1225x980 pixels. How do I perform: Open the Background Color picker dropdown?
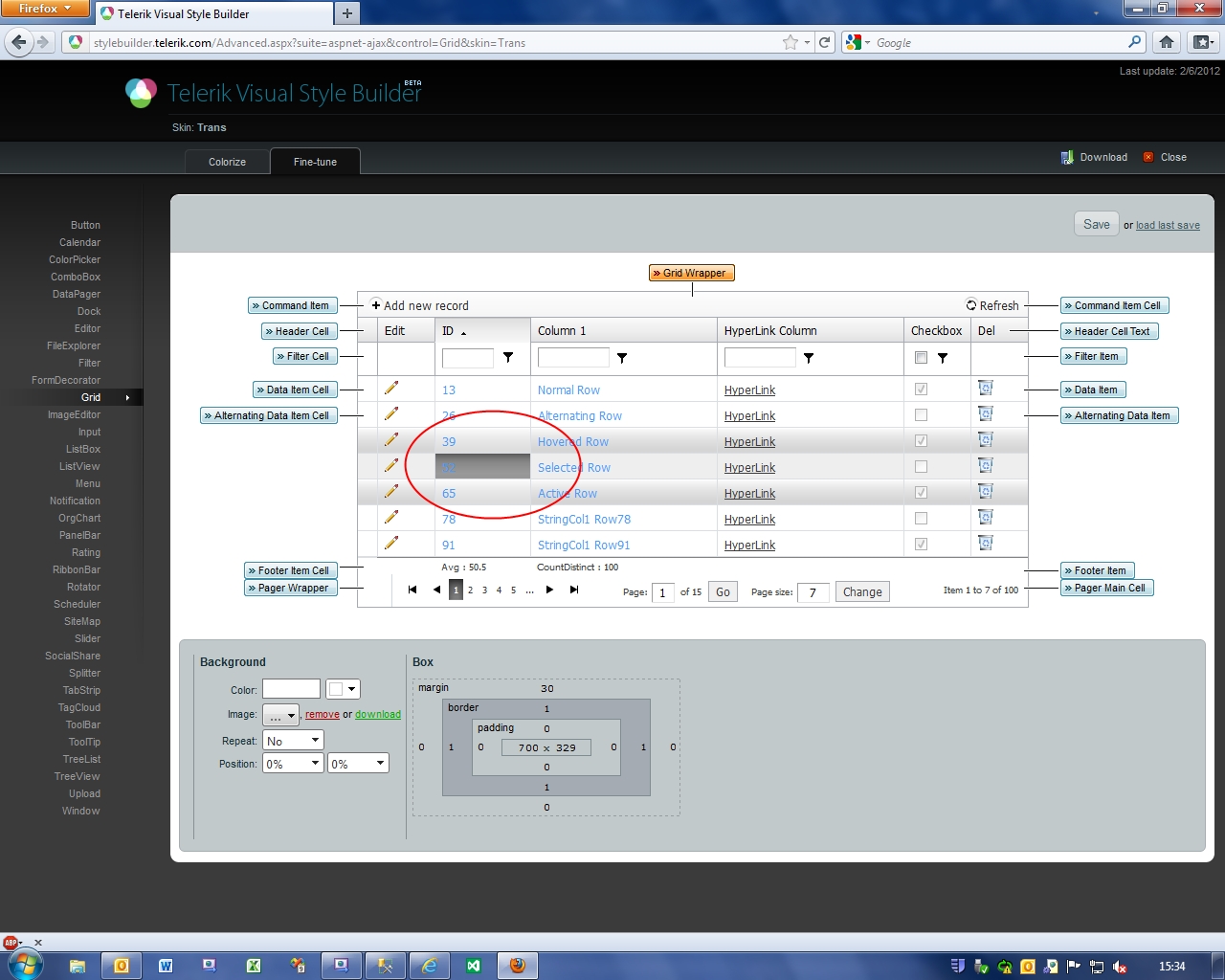pos(343,689)
